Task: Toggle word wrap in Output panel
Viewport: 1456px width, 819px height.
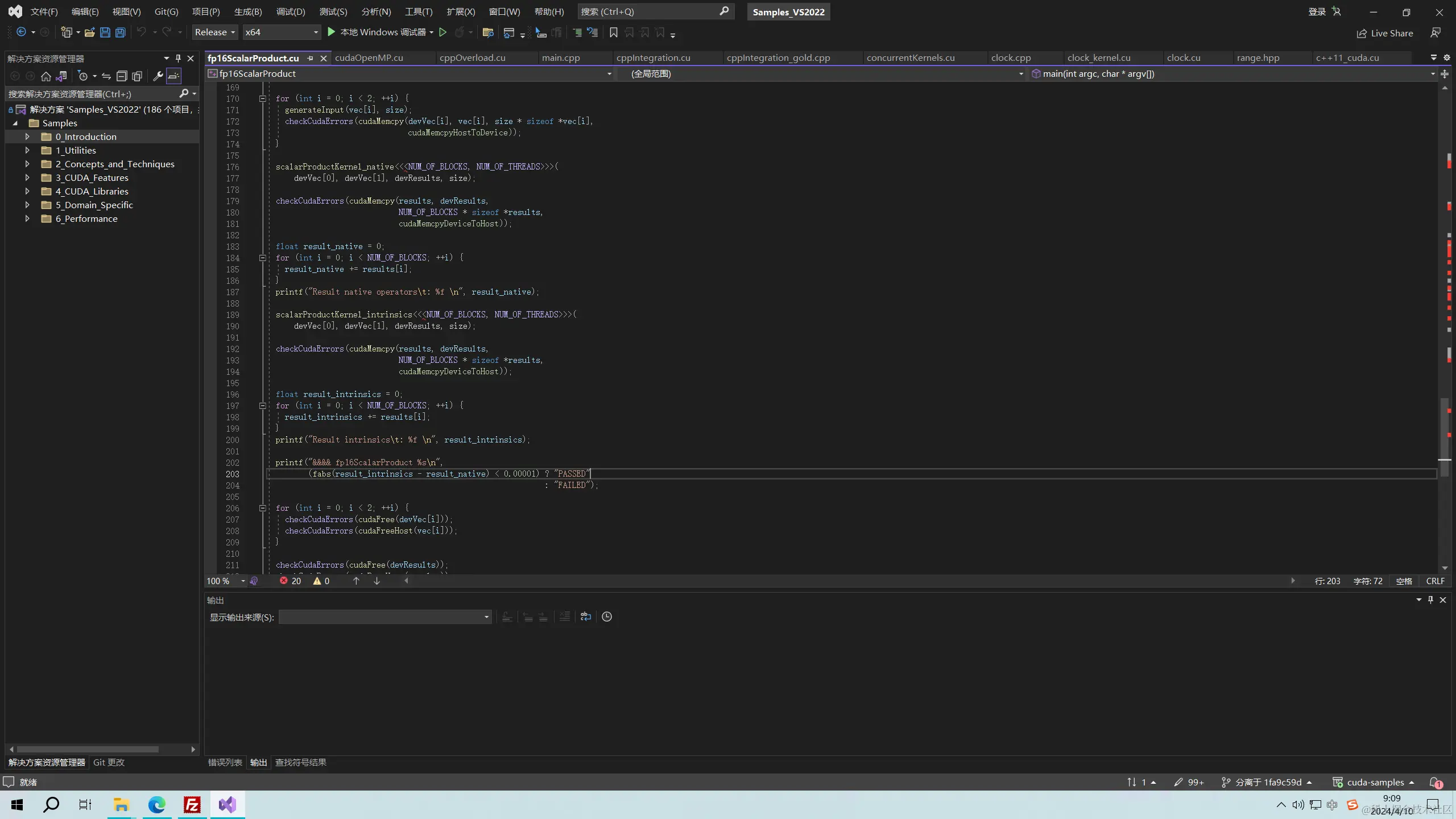Action: pyautogui.click(x=585, y=617)
